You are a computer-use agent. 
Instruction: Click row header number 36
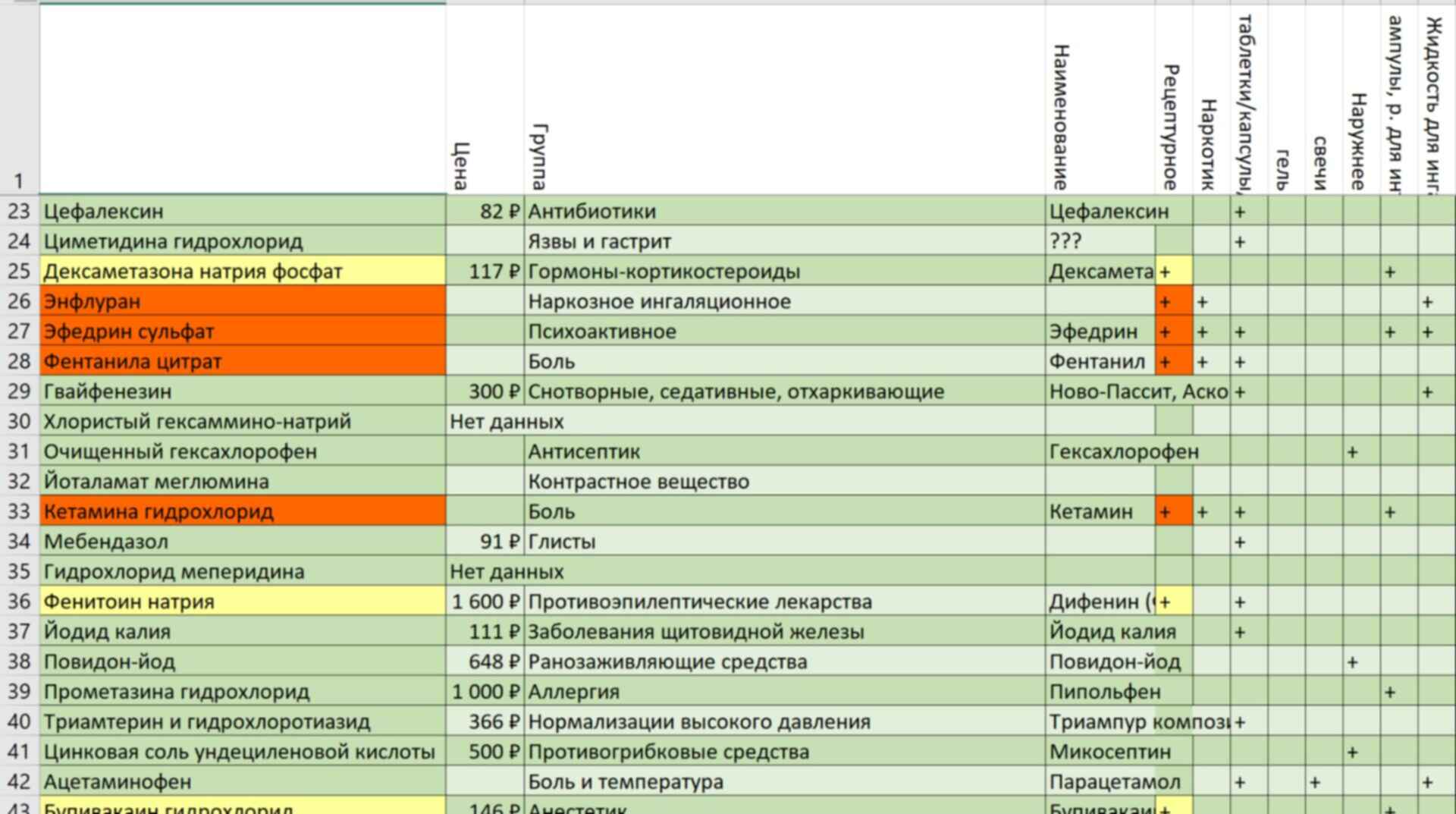[x=19, y=602]
